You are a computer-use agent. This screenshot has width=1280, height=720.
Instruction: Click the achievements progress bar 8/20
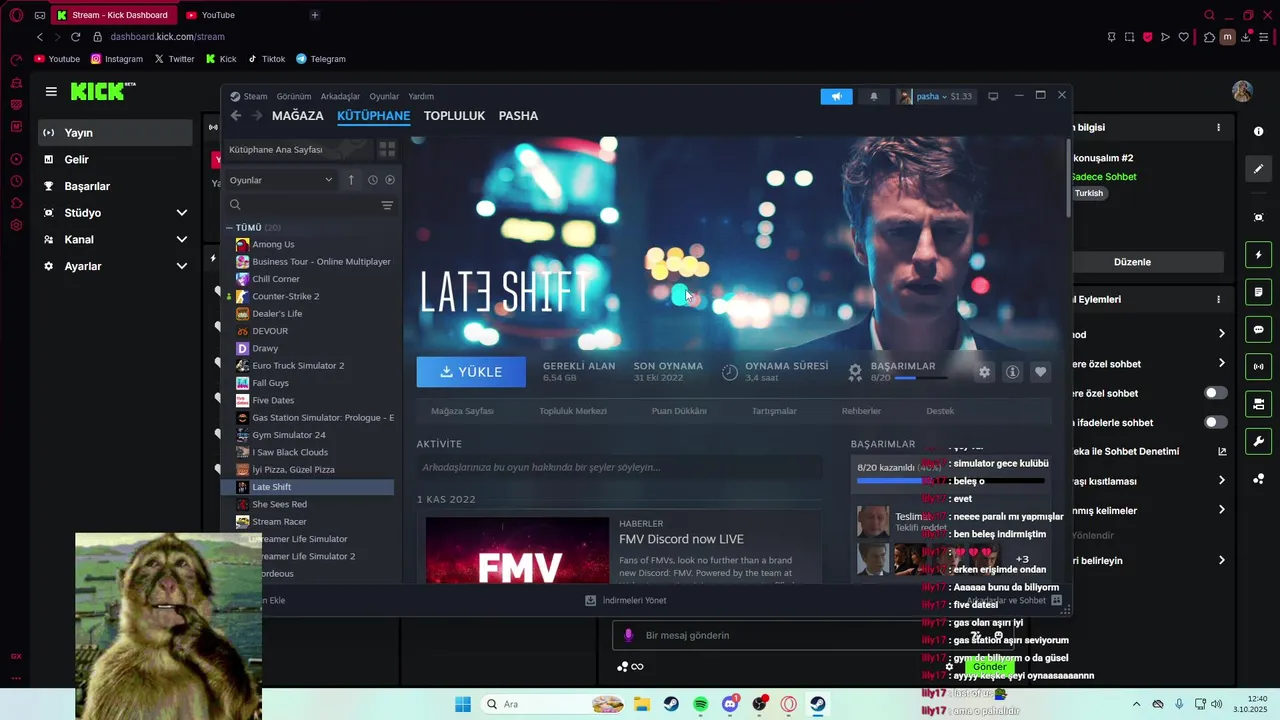point(921,378)
